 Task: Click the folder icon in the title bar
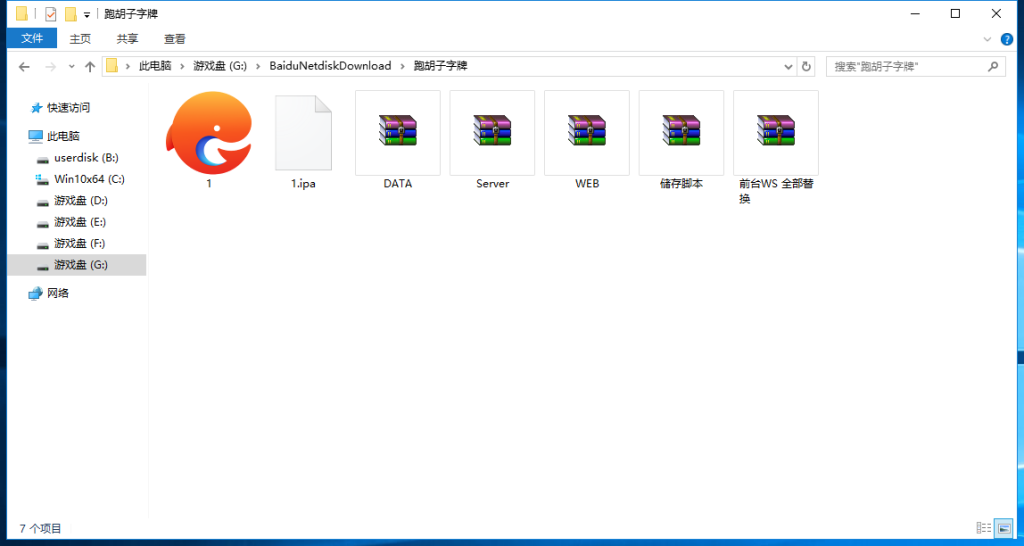22,14
